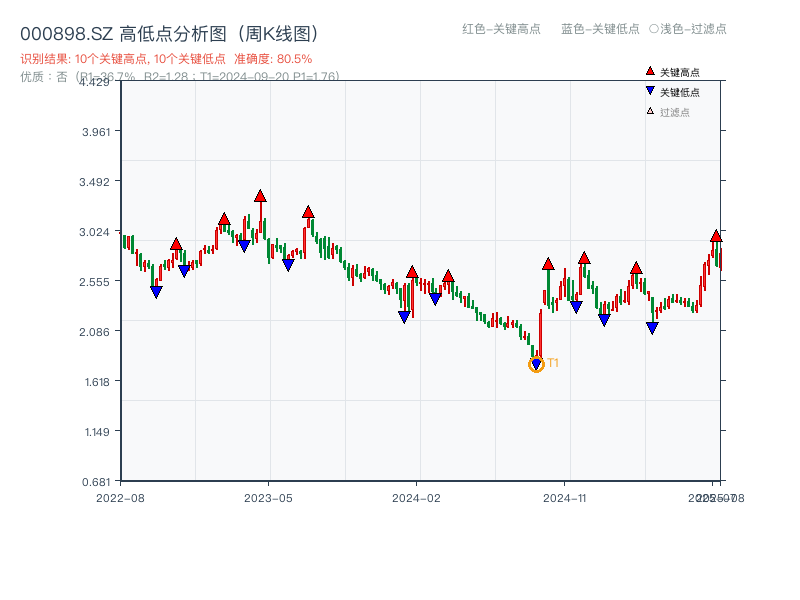Click the orange T1 text label
The image size is (800, 600).
tap(553, 363)
